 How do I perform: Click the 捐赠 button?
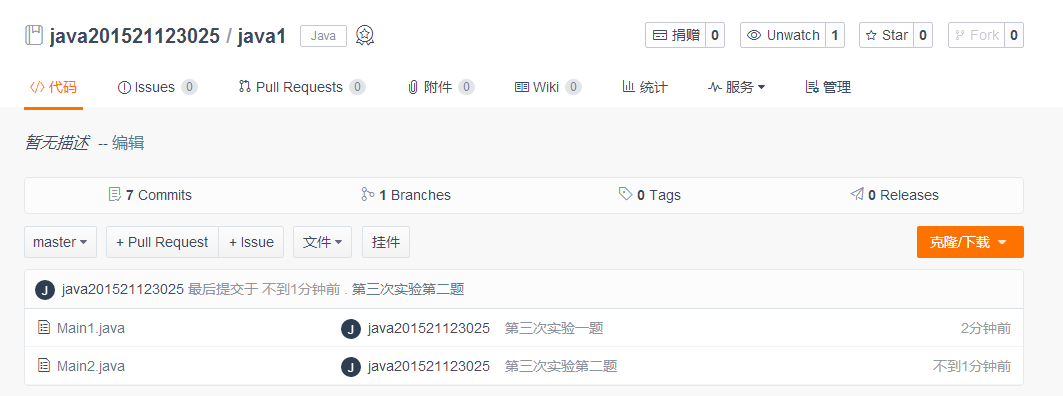(676, 35)
